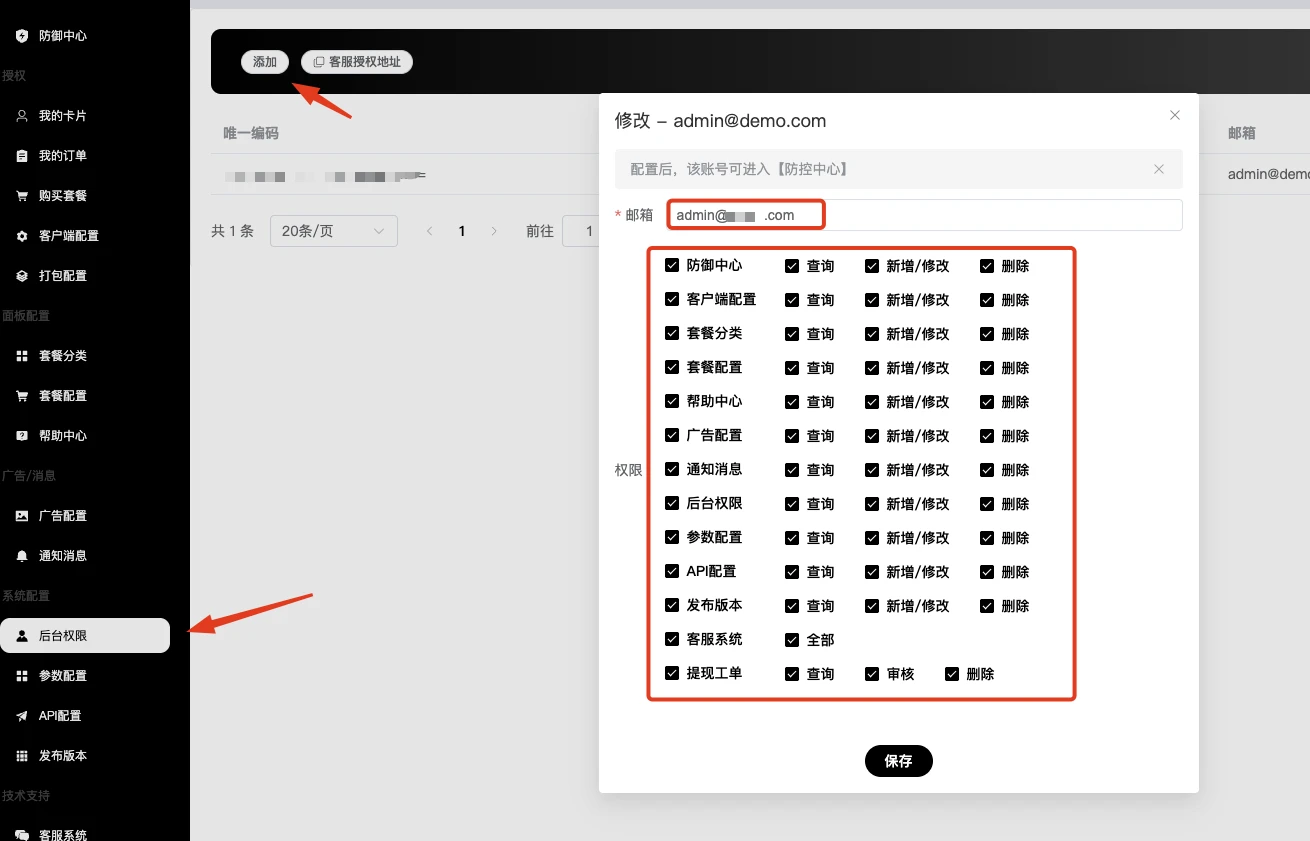This screenshot has width=1310, height=841.
Task: Click the 广告配置 image icon
Action: (22, 516)
